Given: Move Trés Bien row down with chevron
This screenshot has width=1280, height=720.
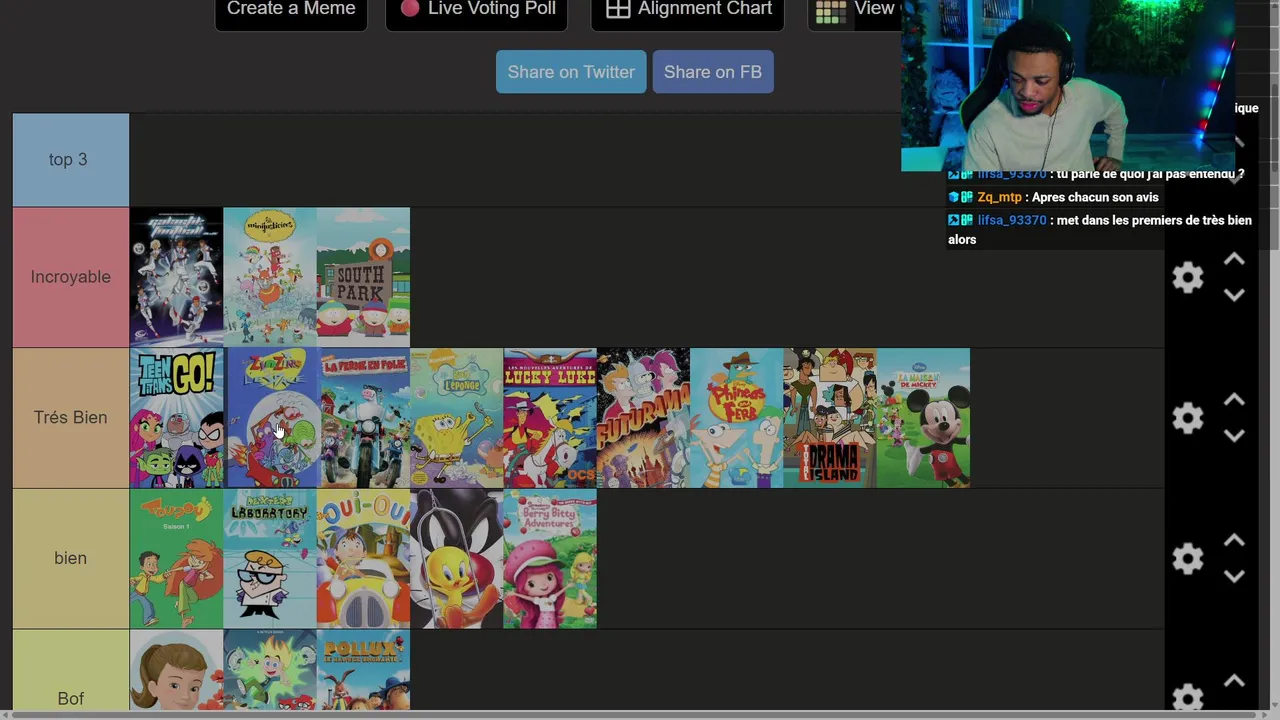Looking at the screenshot, I should point(1234,436).
